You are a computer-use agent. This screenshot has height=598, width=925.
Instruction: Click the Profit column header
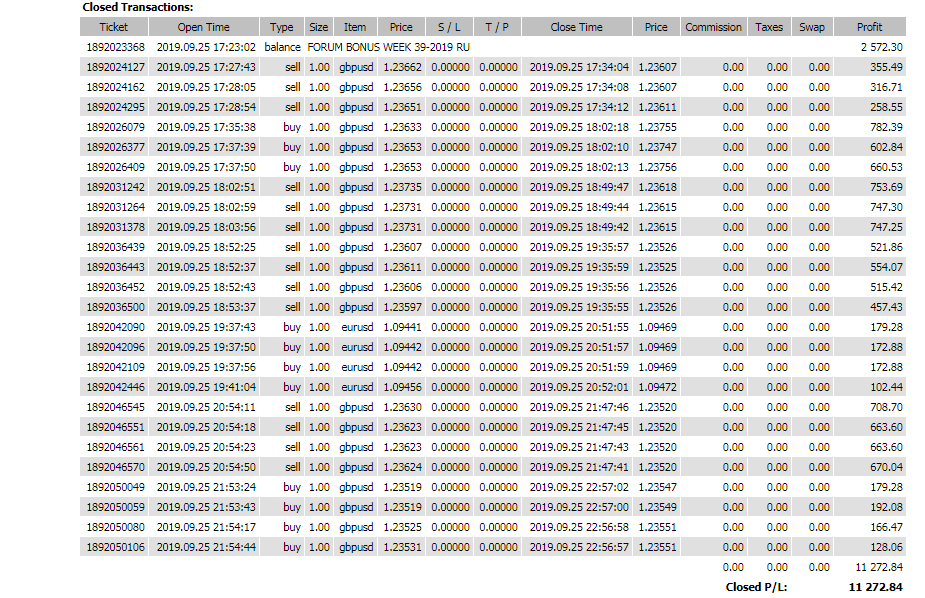point(870,27)
